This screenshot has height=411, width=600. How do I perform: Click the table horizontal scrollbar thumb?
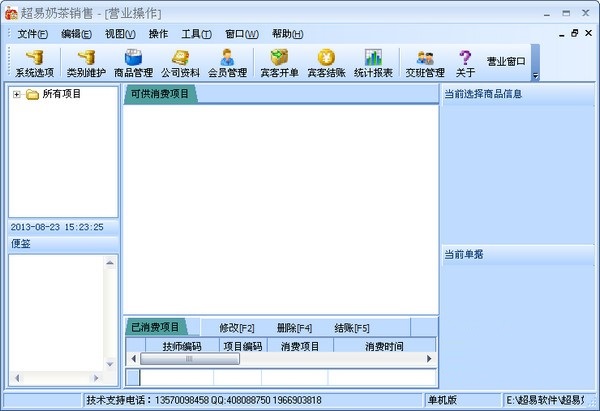[190, 359]
